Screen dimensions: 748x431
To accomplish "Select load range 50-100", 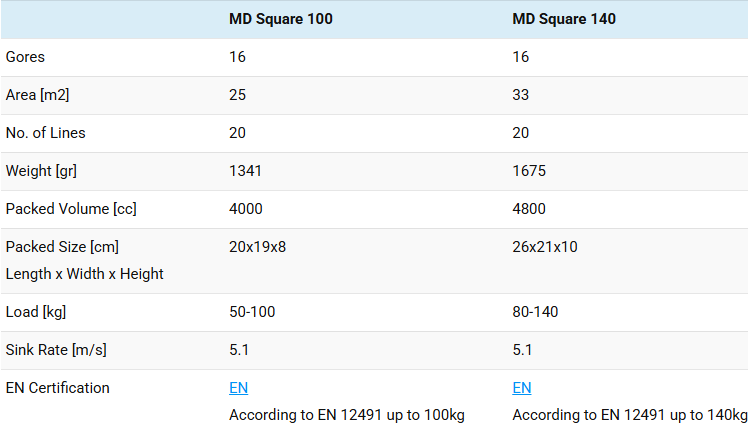I will (252, 312).
